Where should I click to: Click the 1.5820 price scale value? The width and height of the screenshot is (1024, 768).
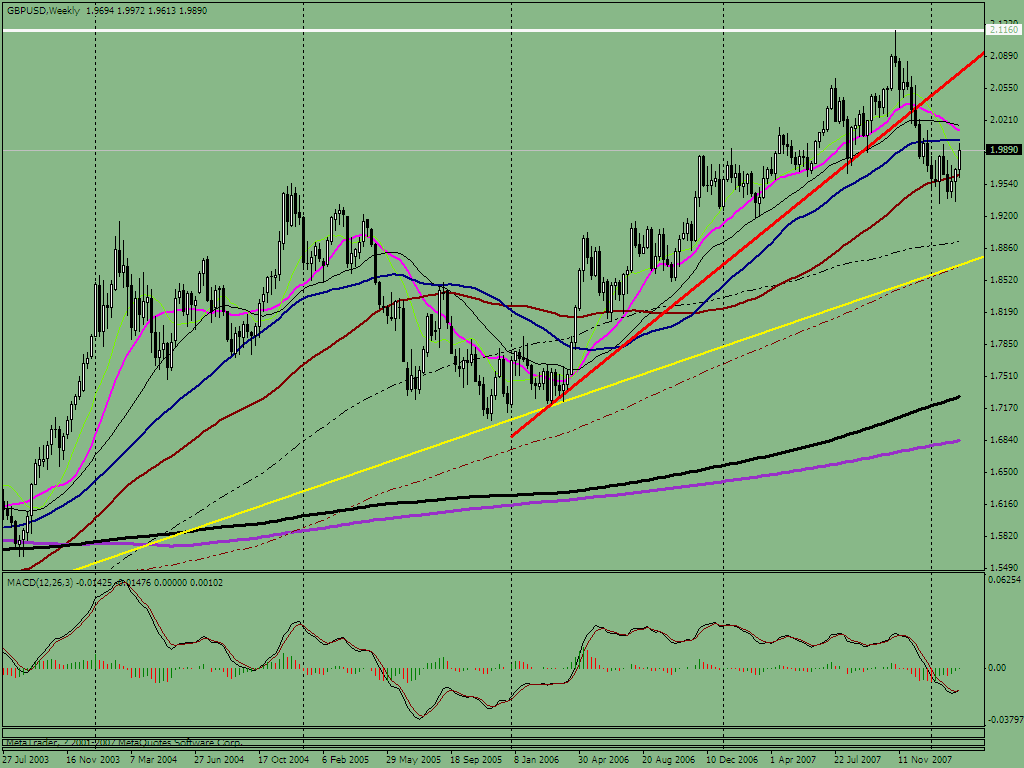pos(1004,536)
